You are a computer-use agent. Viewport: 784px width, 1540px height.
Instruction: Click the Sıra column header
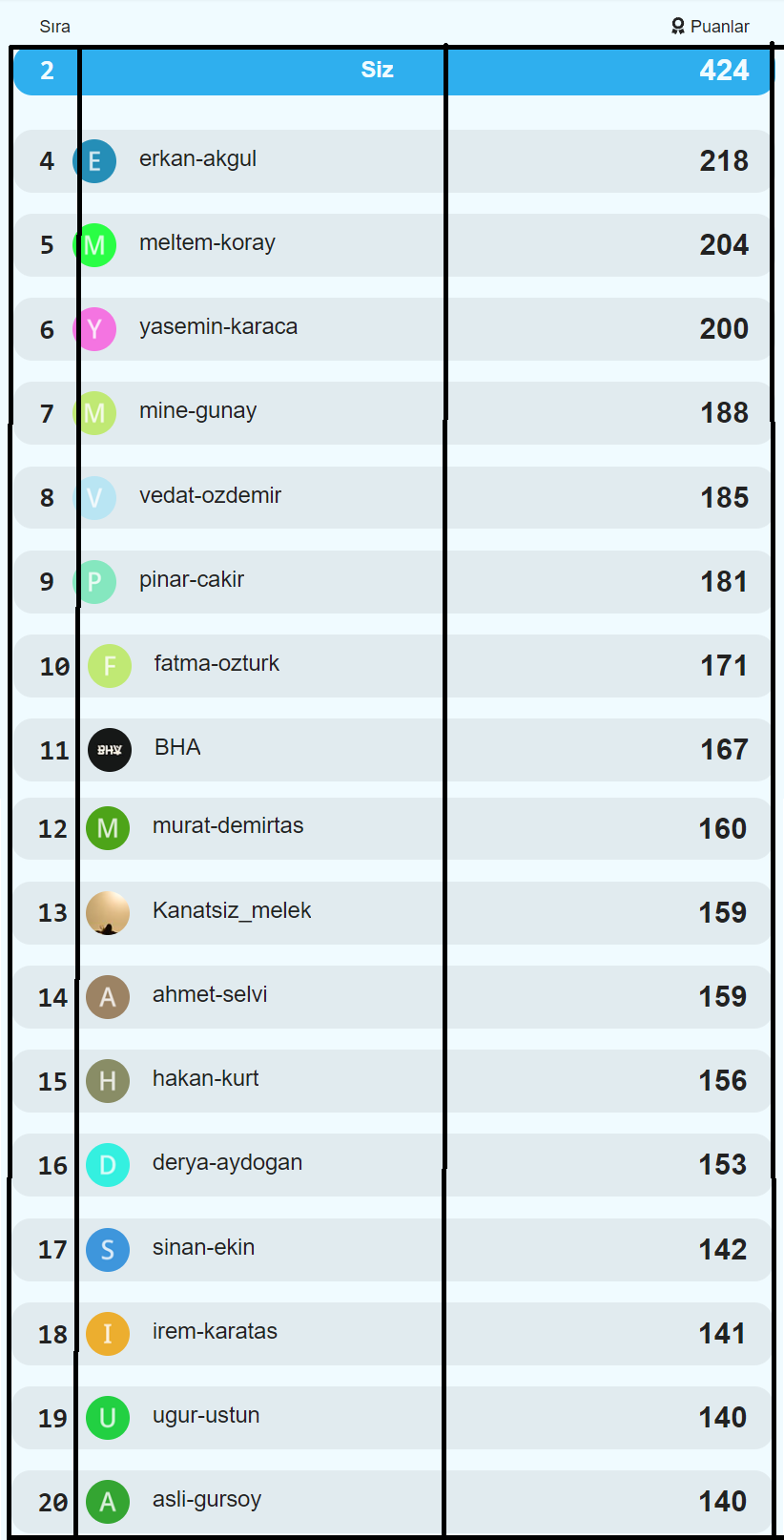coord(54,27)
